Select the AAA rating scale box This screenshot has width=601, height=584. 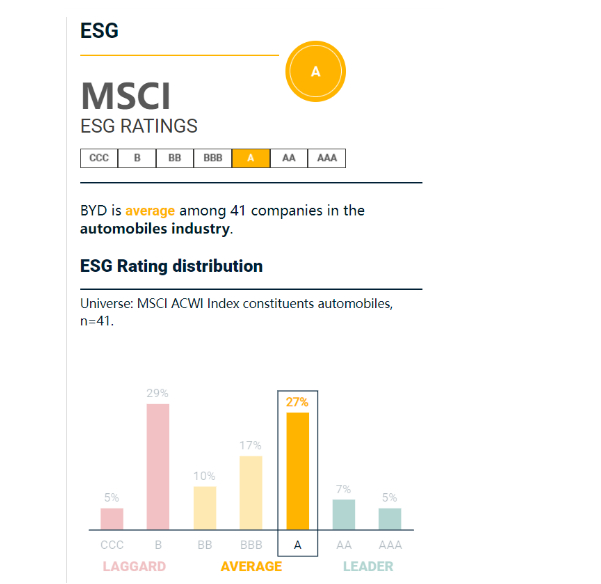326,158
